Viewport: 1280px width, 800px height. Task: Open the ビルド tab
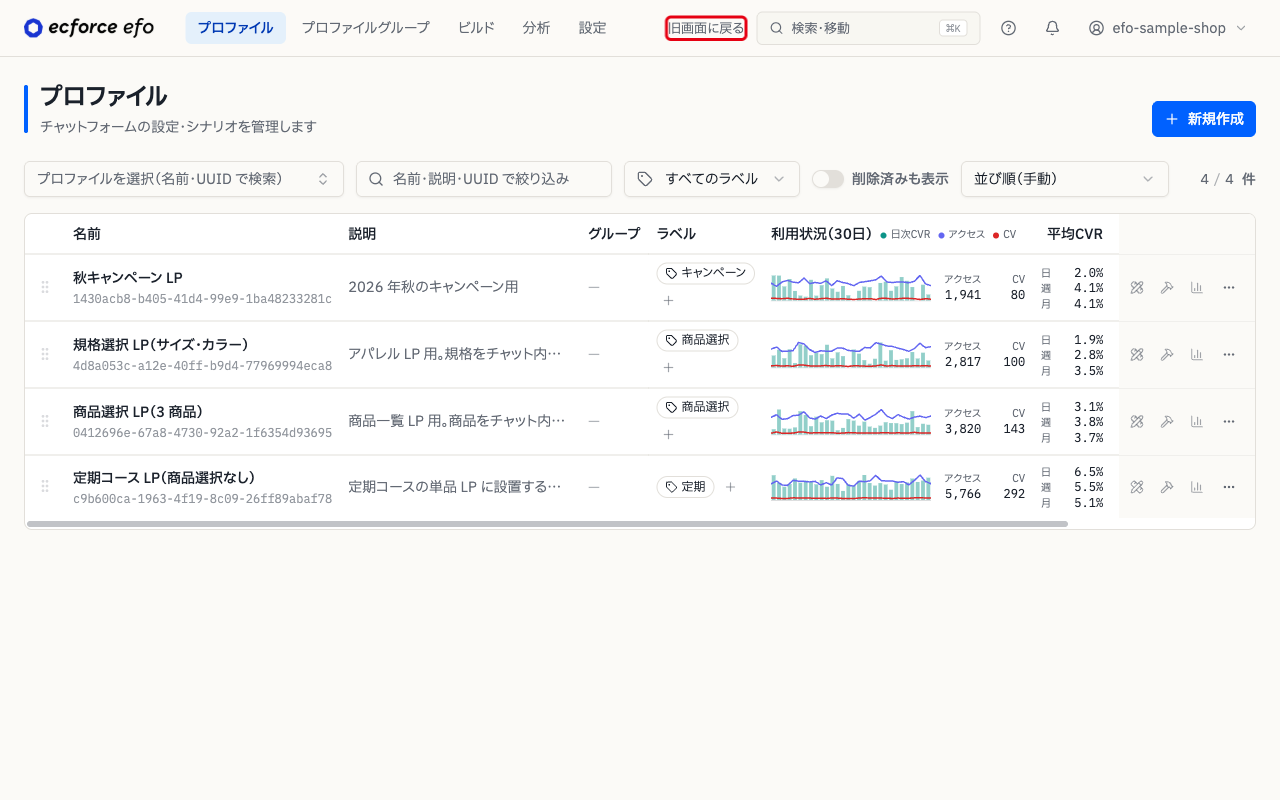click(x=476, y=28)
